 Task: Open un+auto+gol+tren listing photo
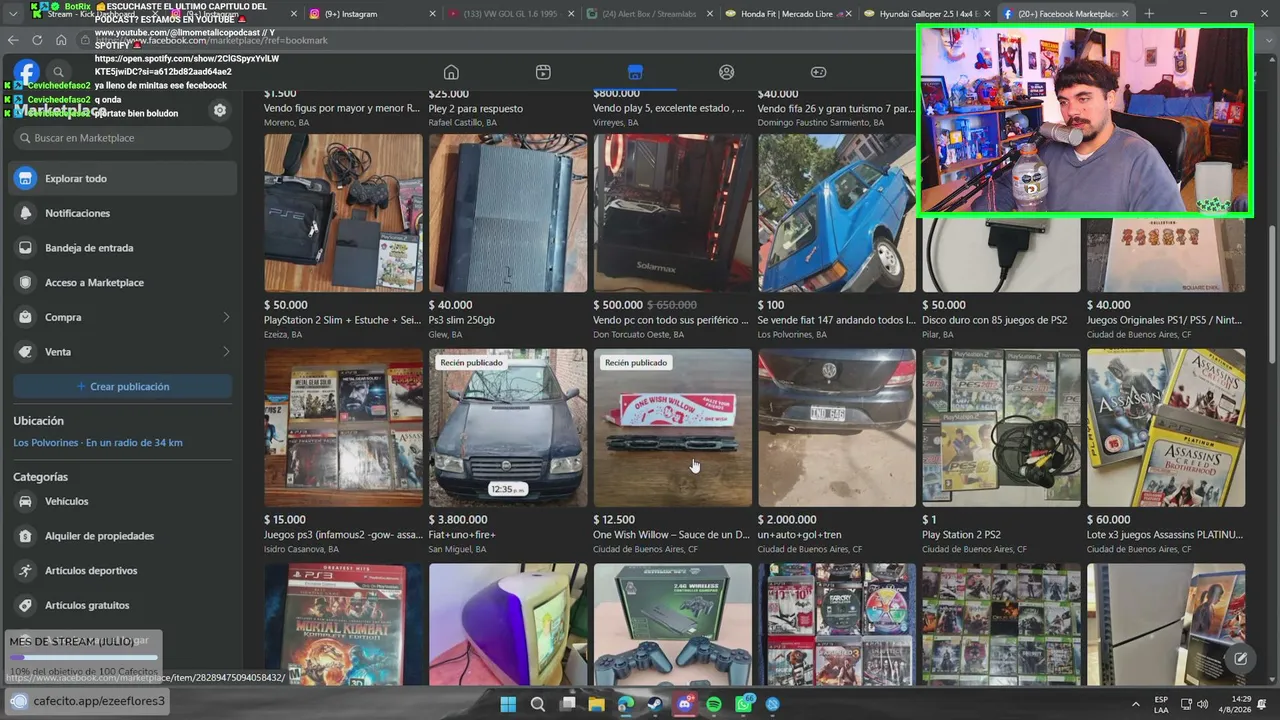pyautogui.click(x=837, y=428)
